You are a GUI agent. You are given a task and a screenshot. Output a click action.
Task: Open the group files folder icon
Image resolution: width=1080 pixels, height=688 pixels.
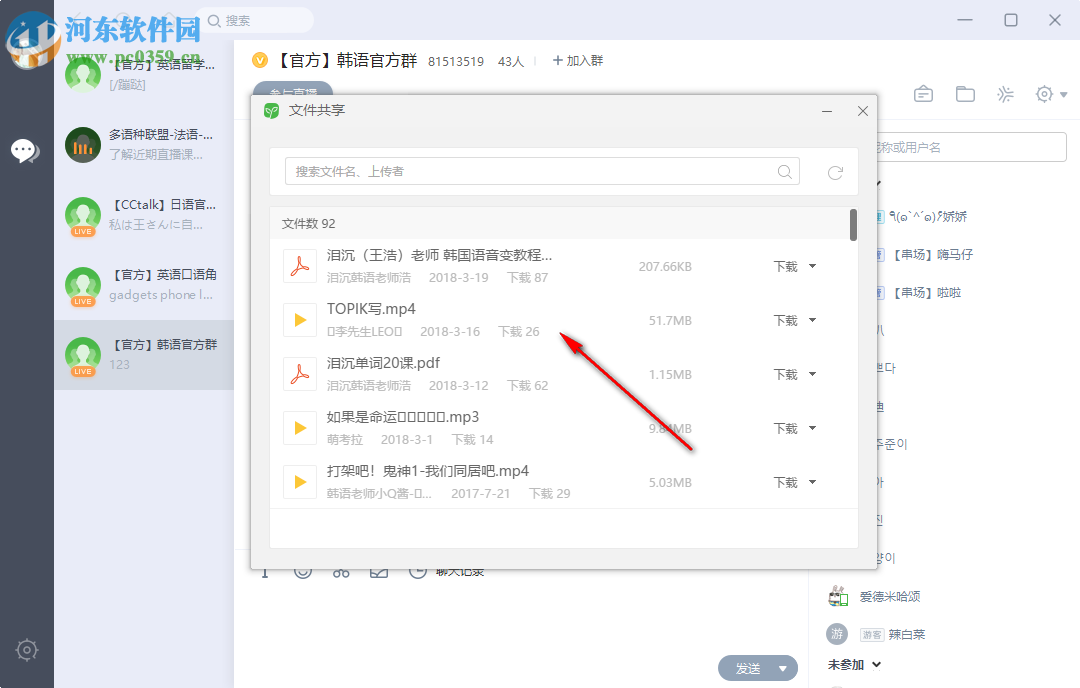(x=965, y=93)
